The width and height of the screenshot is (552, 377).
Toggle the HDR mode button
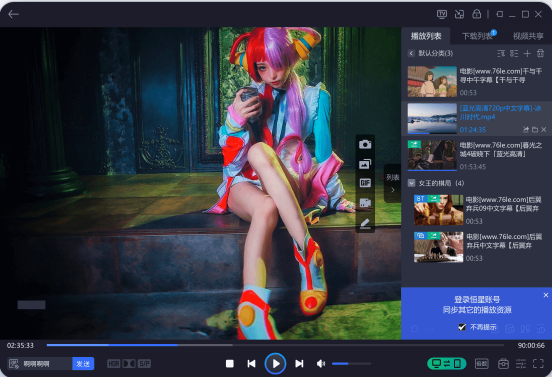click(x=113, y=364)
